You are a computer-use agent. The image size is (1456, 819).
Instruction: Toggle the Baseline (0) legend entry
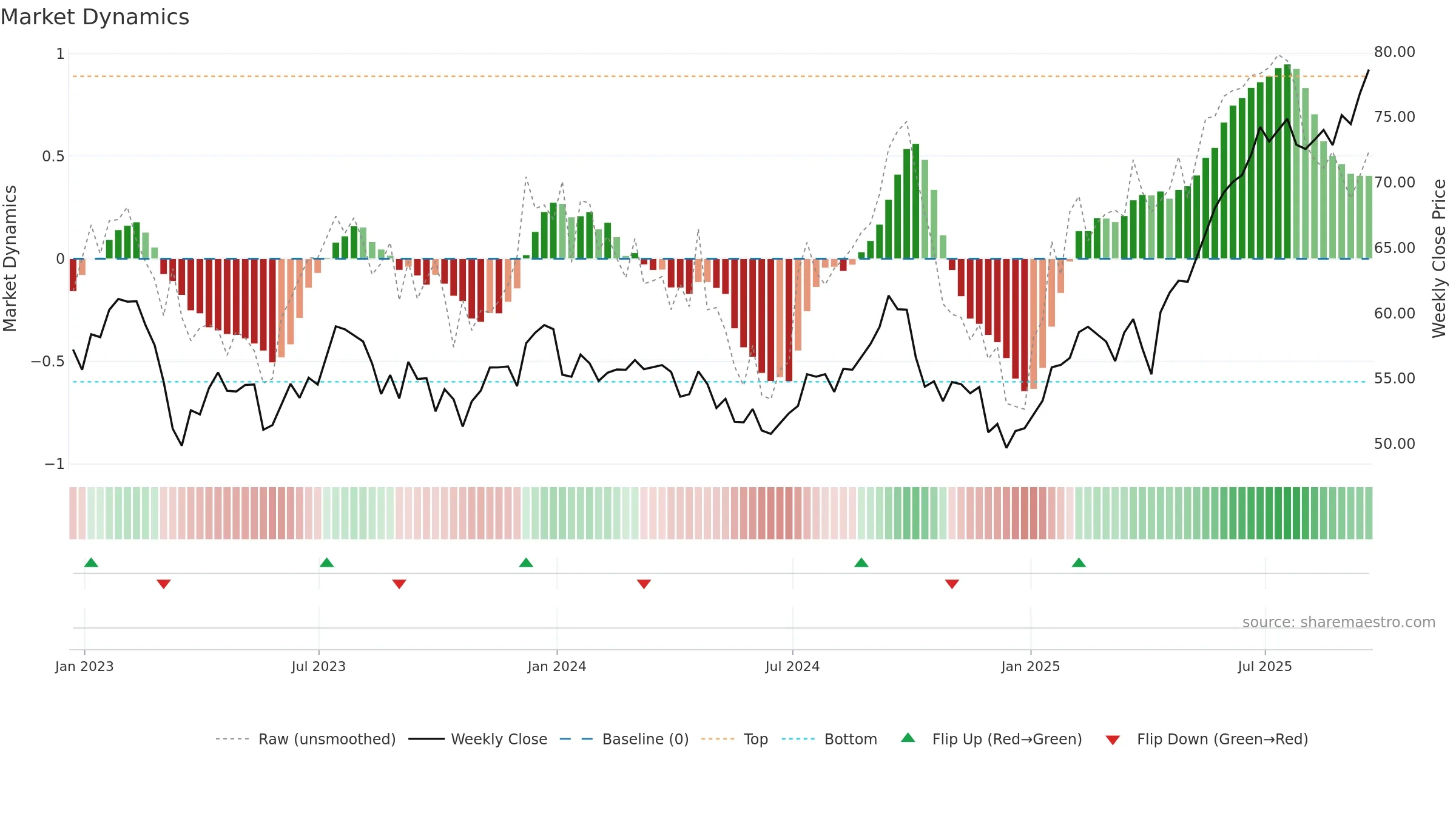[624, 739]
